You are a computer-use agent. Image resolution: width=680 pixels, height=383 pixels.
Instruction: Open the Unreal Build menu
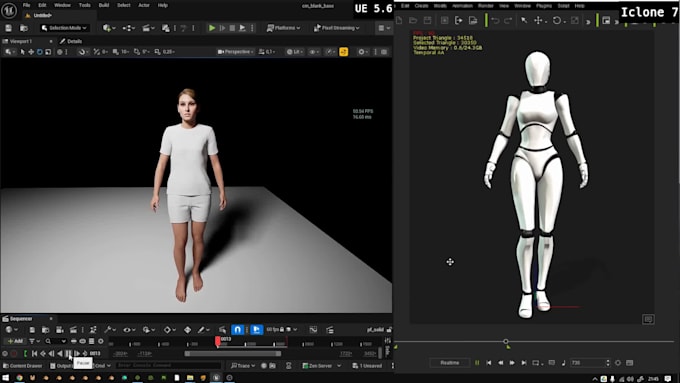point(104,5)
